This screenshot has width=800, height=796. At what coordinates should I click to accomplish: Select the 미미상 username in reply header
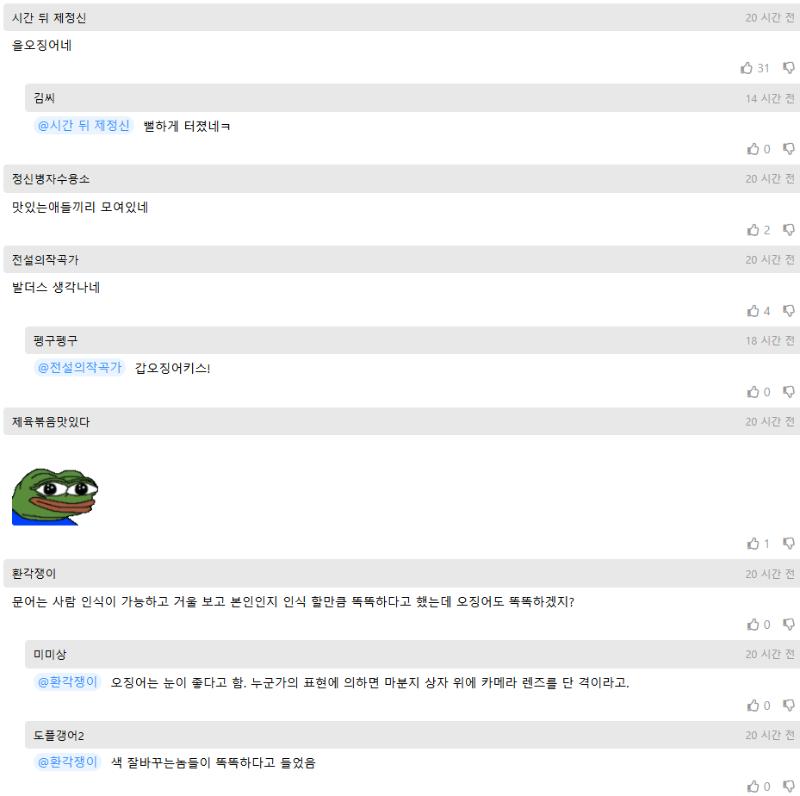49,654
